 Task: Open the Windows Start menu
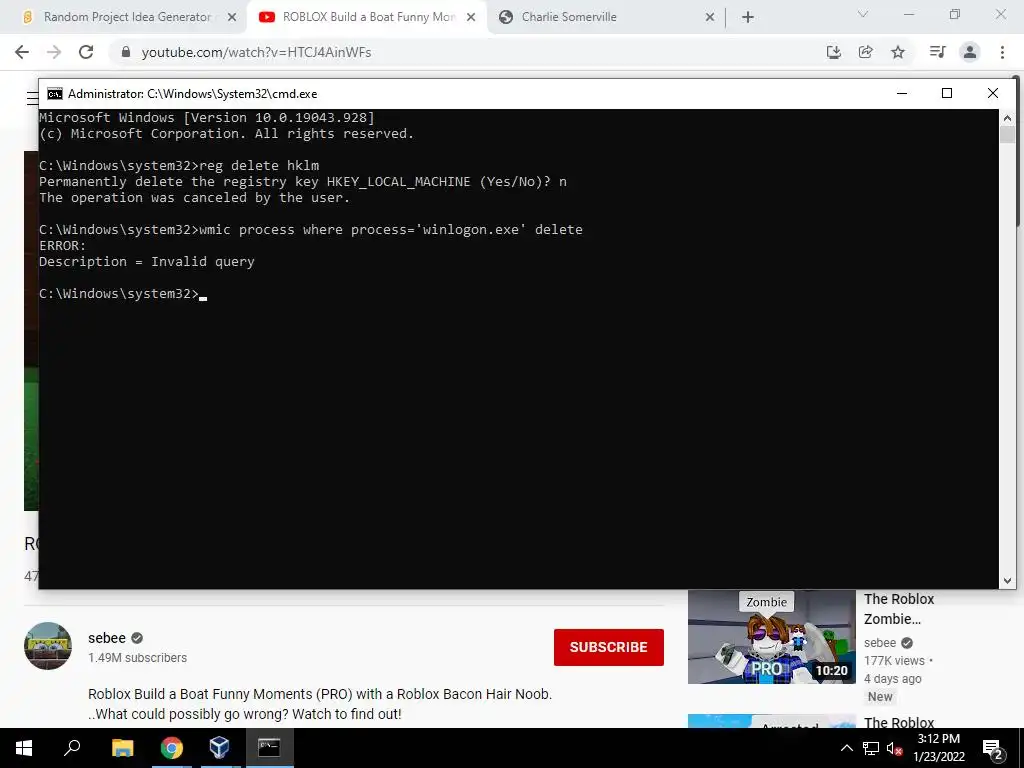pyautogui.click(x=24, y=748)
